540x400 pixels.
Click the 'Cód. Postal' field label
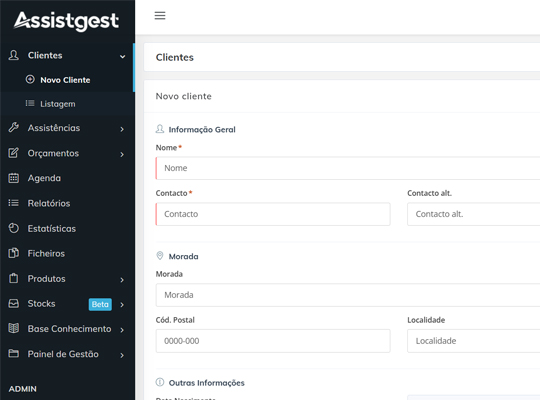[175, 320]
